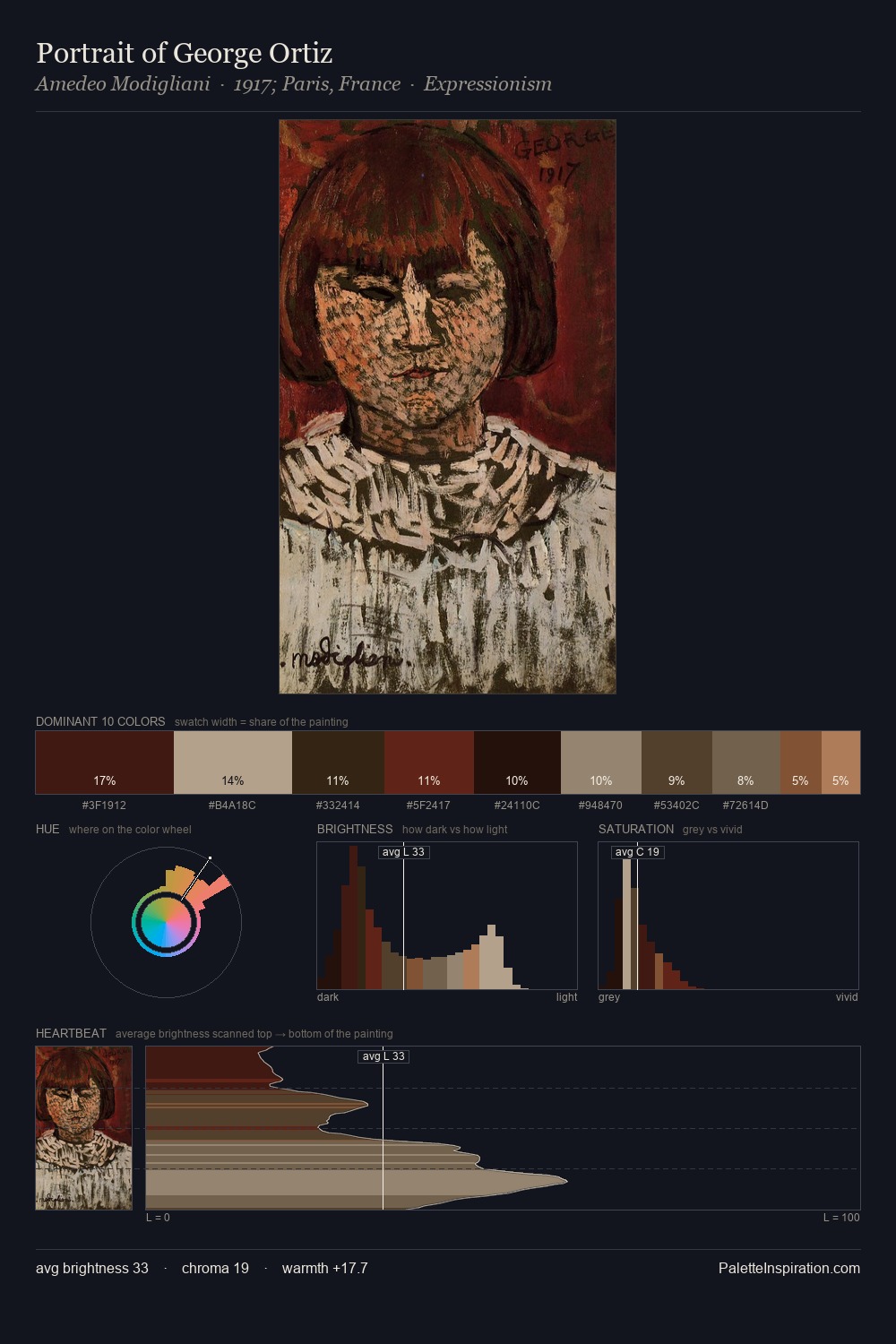The image size is (896, 1344).
Task: Click the hex code #332414
Action: click(338, 806)
